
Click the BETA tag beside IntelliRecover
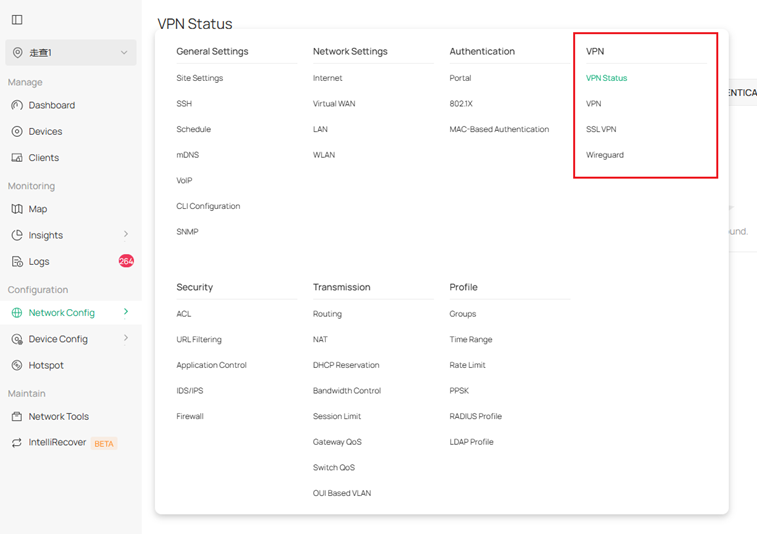pyautogui.click(x=104, y=444)
